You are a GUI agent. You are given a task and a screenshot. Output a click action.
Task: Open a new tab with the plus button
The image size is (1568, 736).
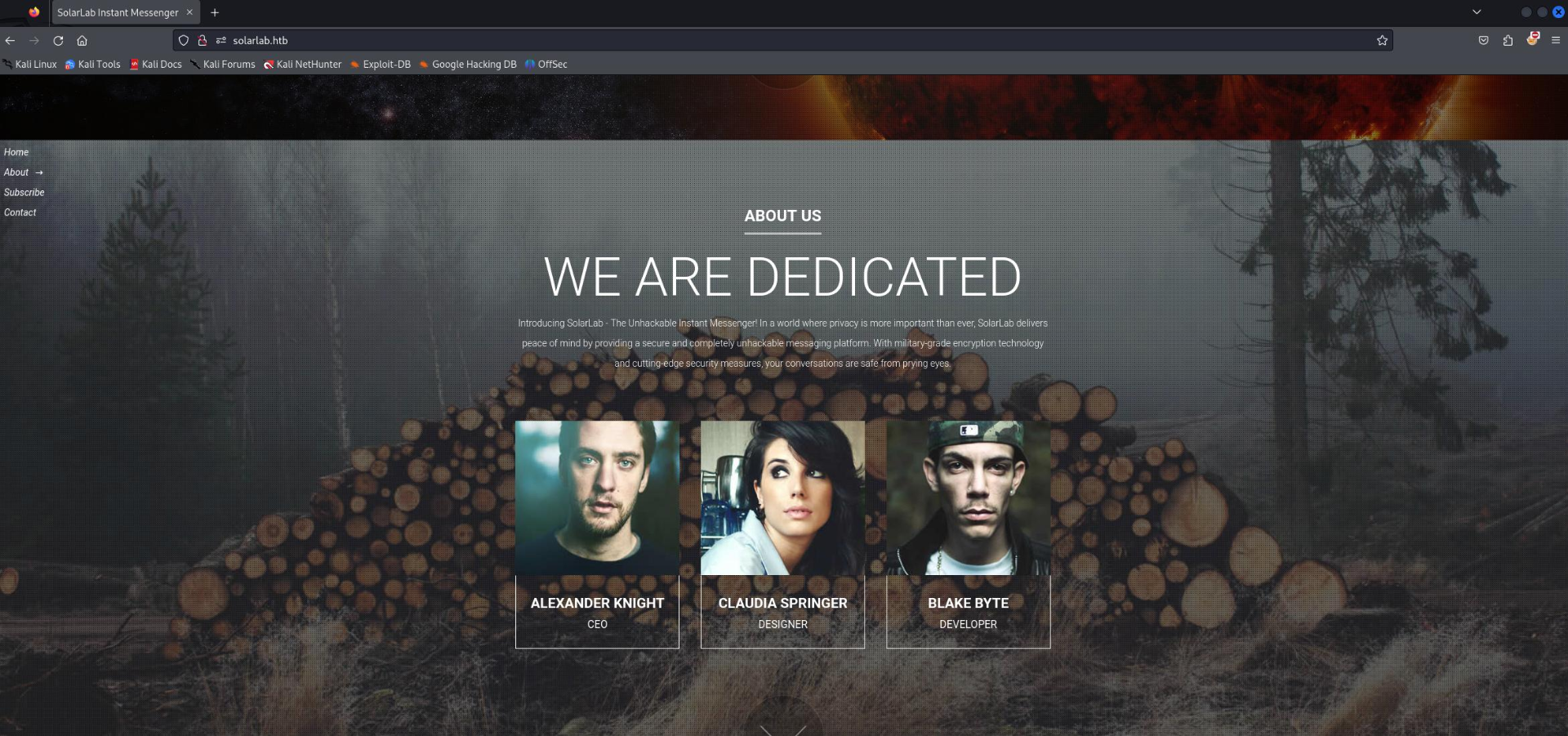click(x=215, y=12)
